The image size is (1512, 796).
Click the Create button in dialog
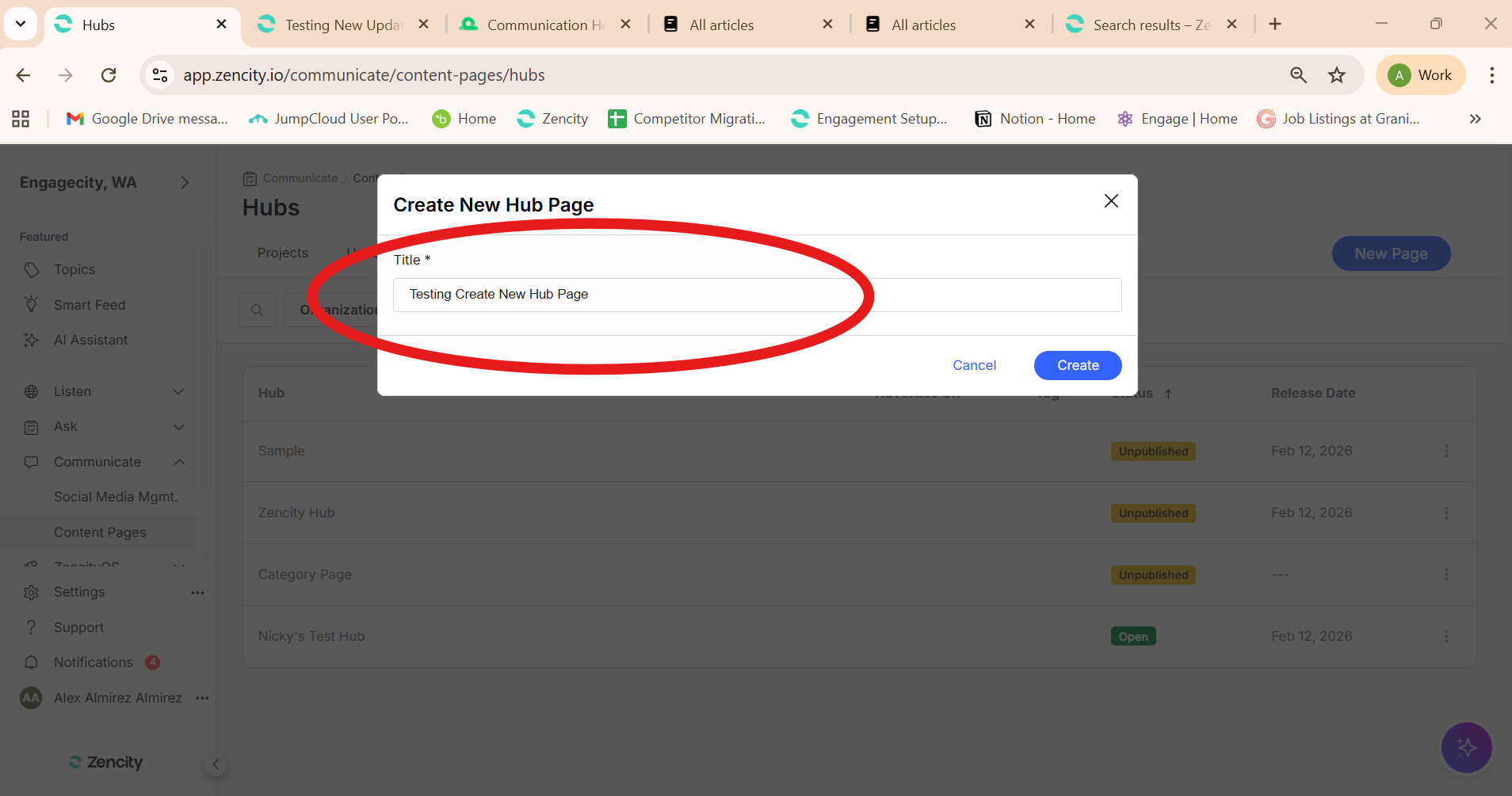click(1077, 365)
